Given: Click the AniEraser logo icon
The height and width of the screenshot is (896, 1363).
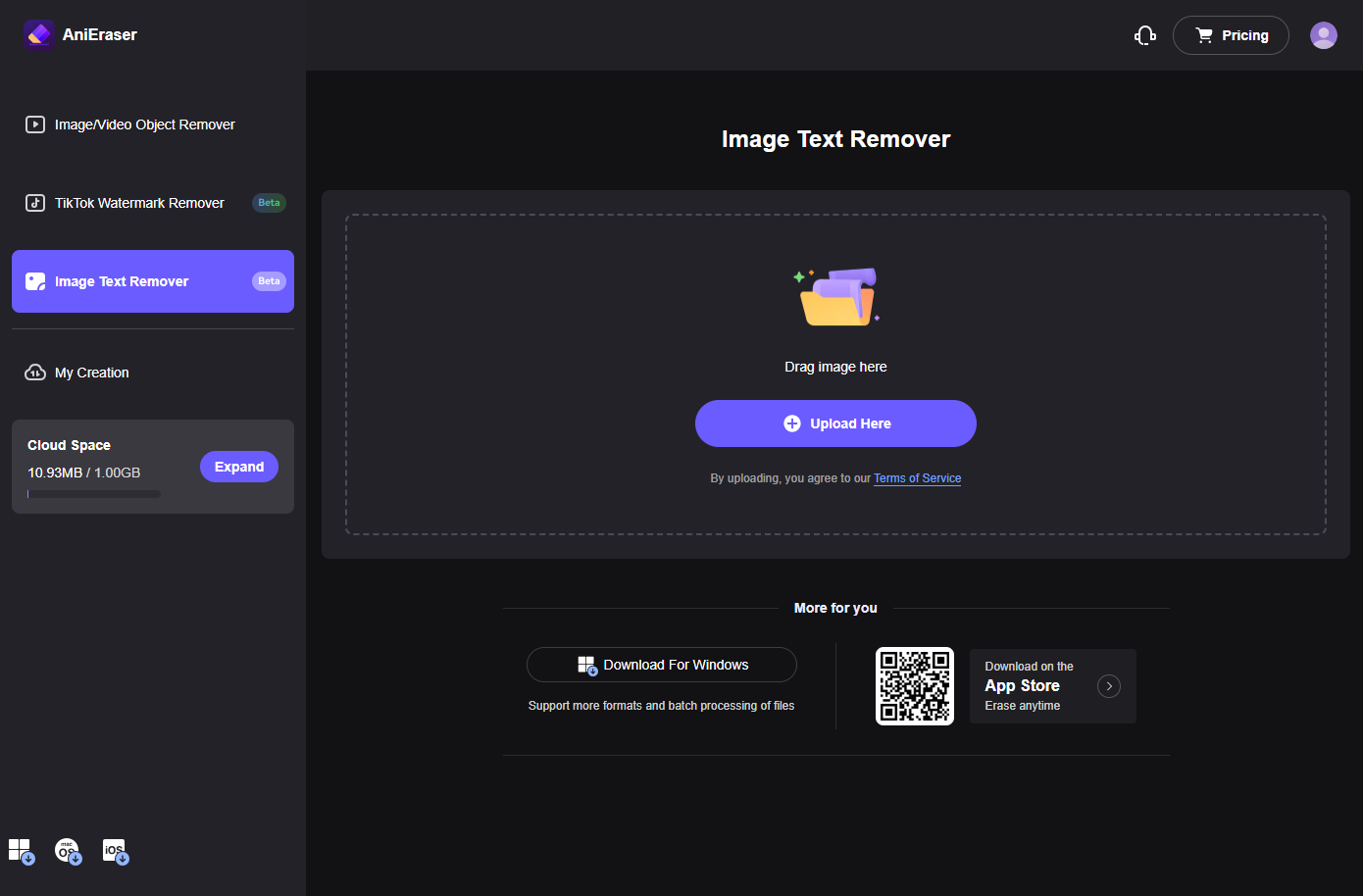Looking at the screenshot, I should click(x=39, y=34).
